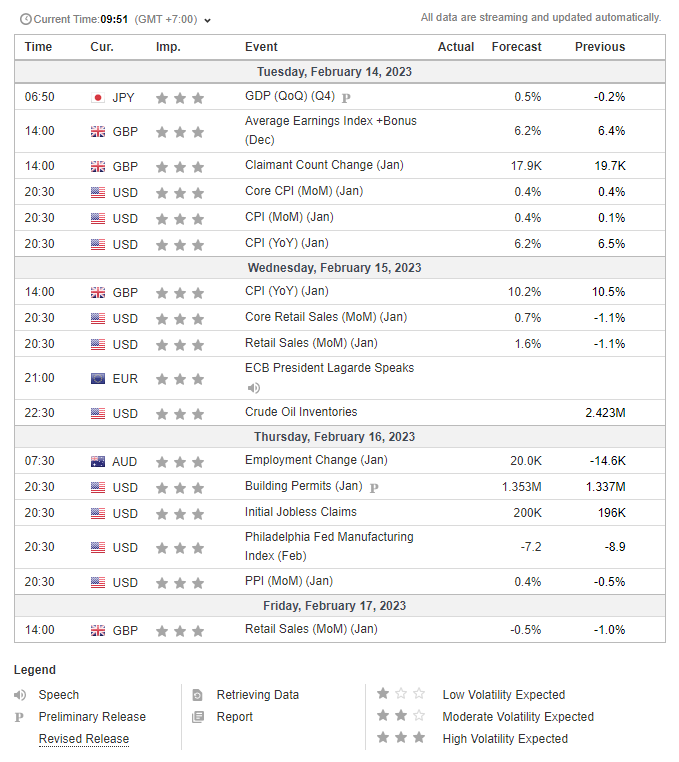The height and width of the screenshot is (762, 679).
Task: Click the Forecast column header
Action: tap(516, 47)
